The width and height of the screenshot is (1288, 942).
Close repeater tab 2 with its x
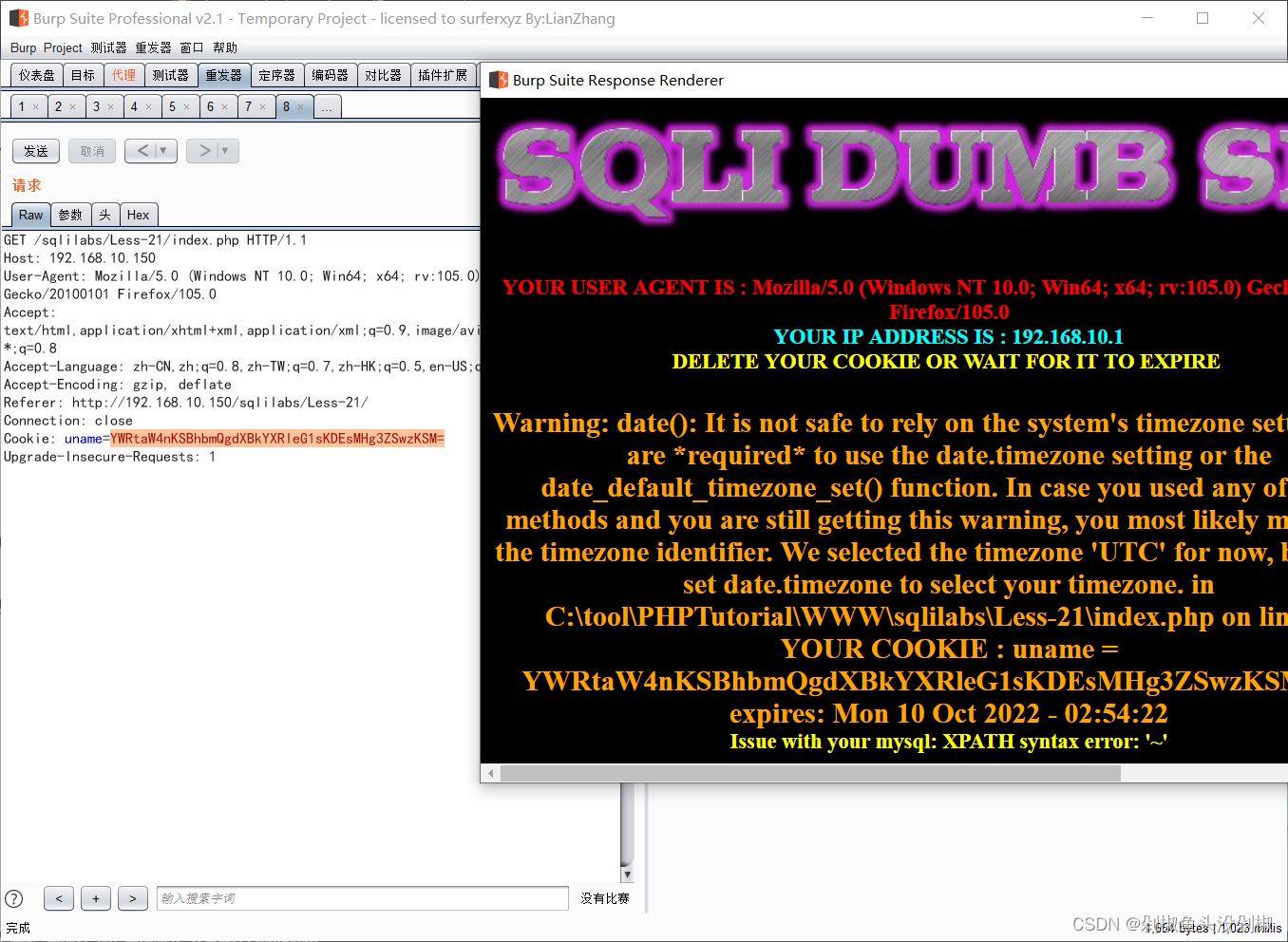click(72, 107)
